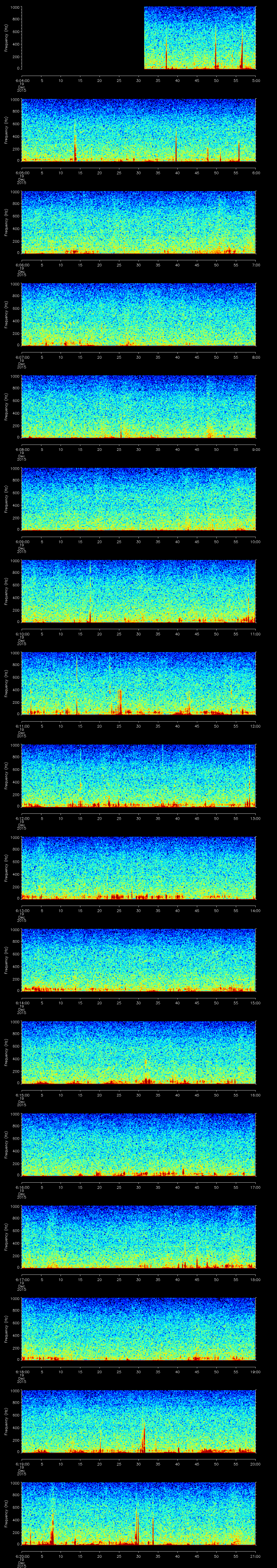Screen dimensions: 277x1568
Task: Click the black empty area of the 6:04:00 spectrogram
Action: [x=82, y=38]
